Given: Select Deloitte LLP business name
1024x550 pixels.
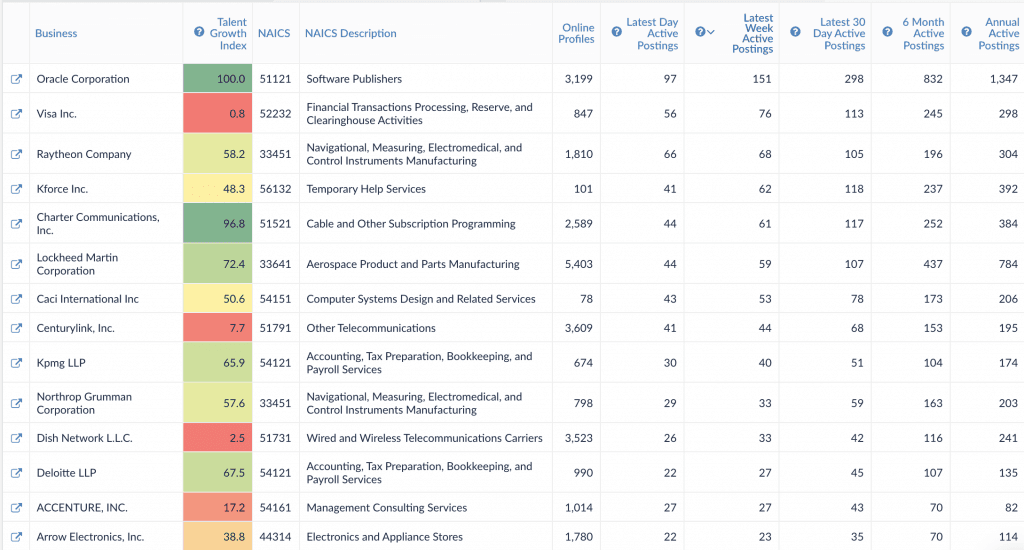Looking at the screenshot, I should 67,473.
